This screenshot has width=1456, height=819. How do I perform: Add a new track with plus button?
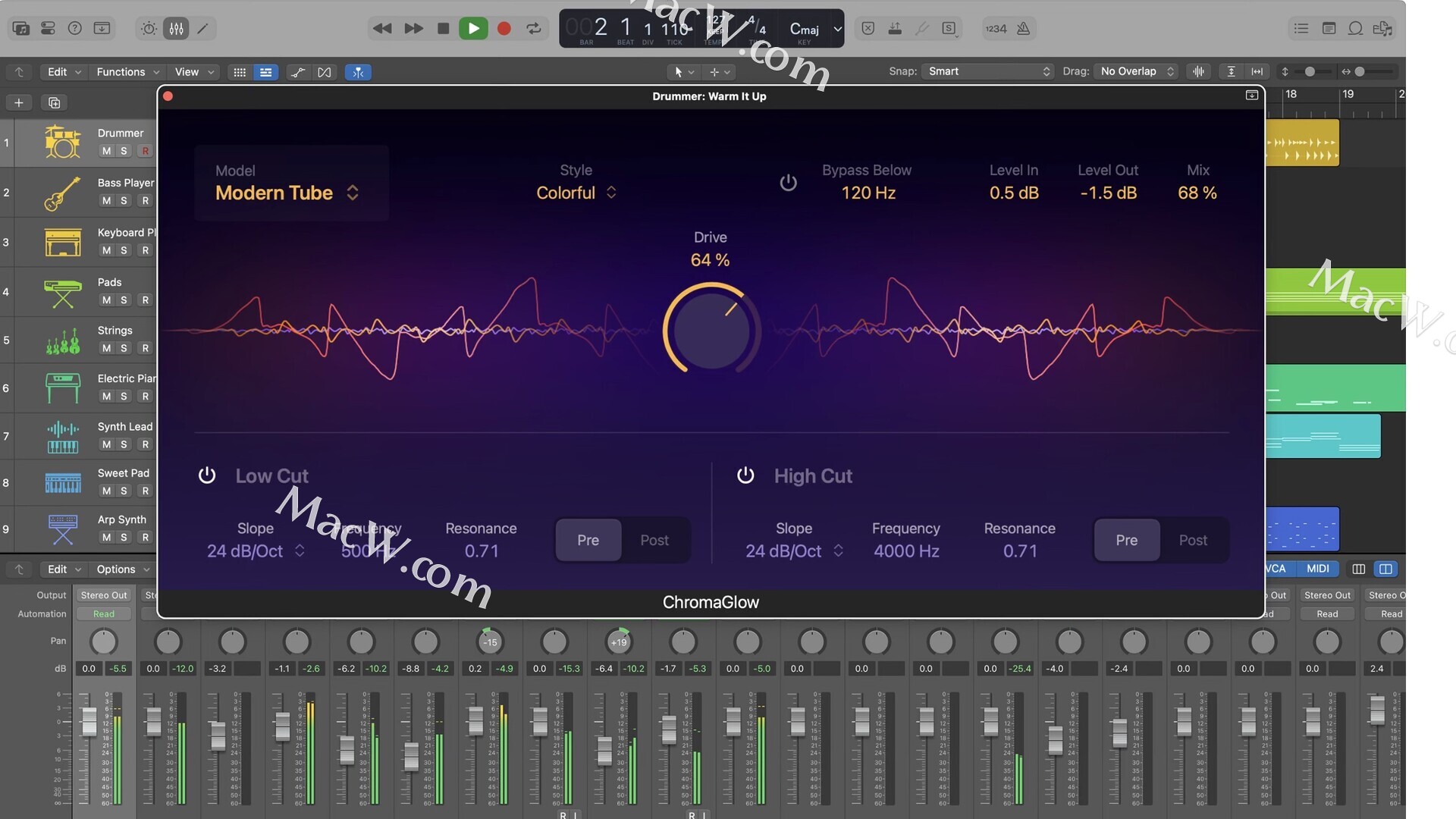tap(19, 102)
